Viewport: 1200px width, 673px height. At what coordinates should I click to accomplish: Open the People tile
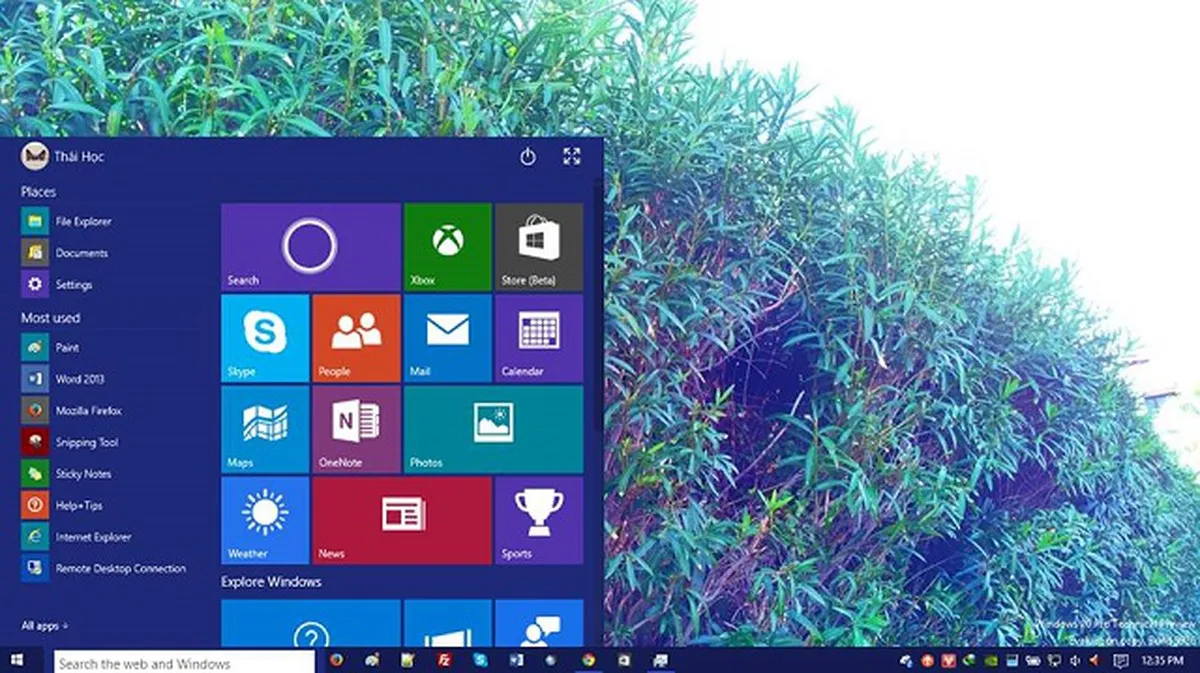coord(356,338)
